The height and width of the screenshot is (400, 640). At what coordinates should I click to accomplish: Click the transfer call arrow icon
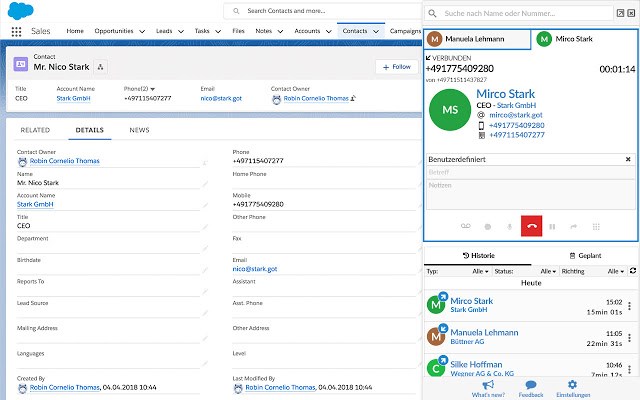(574, 227)
